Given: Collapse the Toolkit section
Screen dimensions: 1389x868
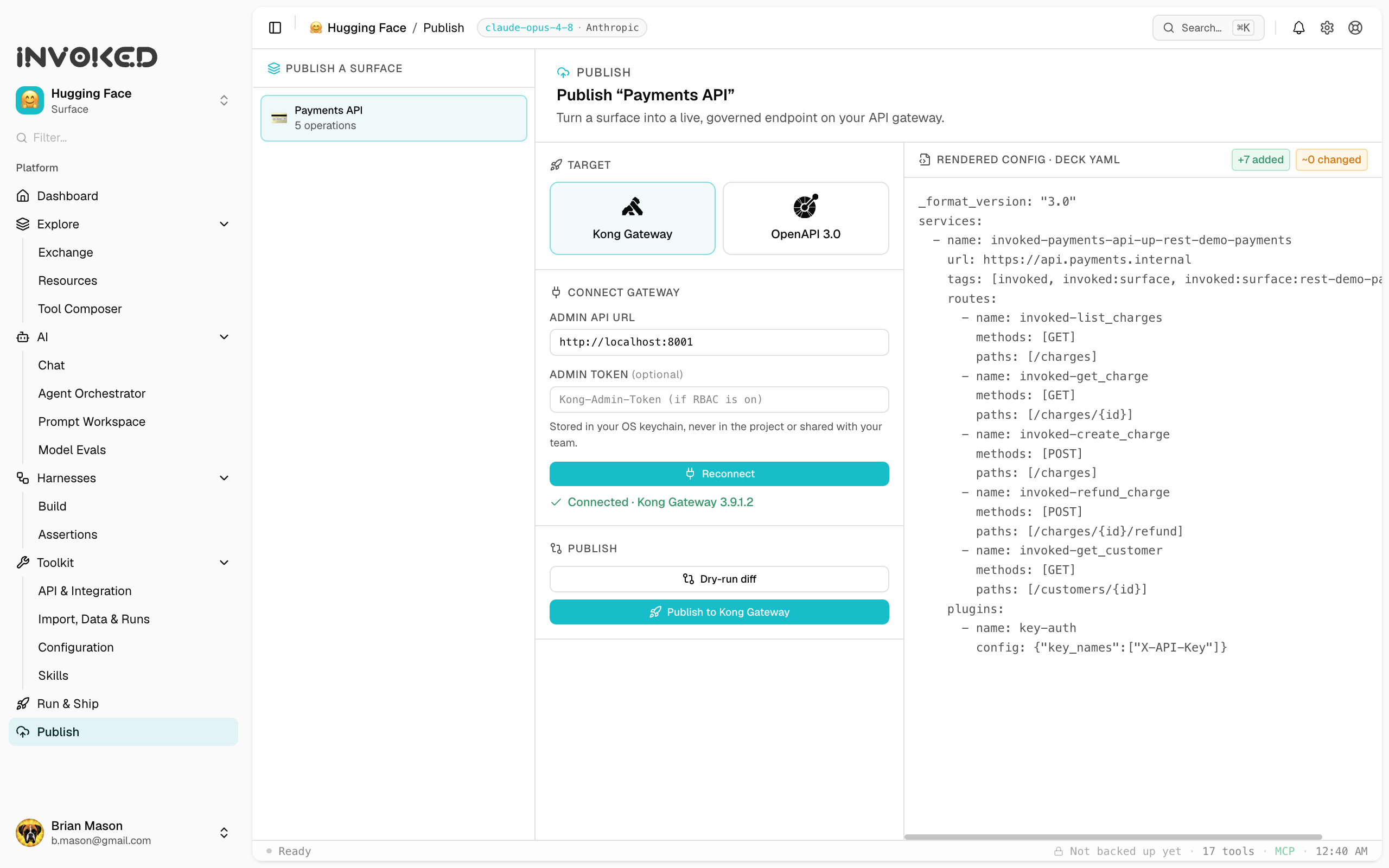Looking at the screenshot, I should point(224,563).
